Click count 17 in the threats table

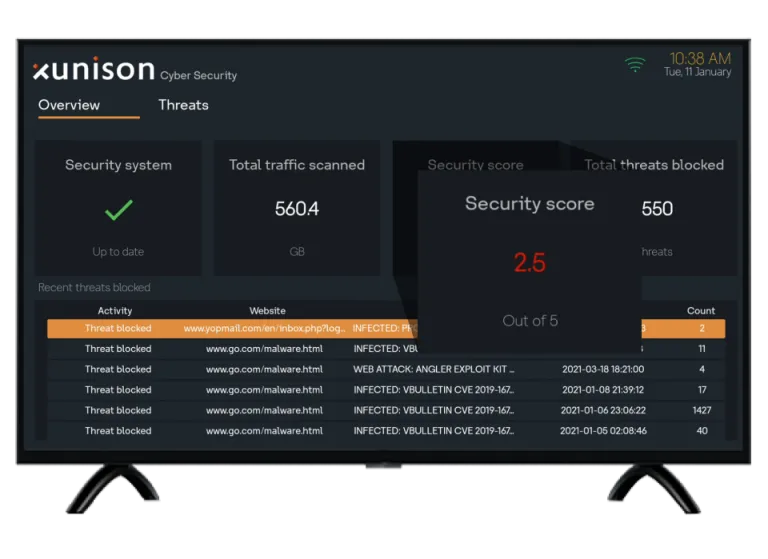click(702, 390)
